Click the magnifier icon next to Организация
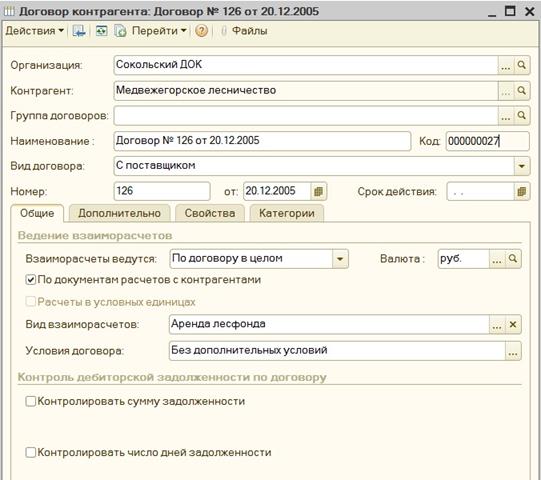Image resolution: width=541 pixels, height=480 pixels. click(522, 65)
